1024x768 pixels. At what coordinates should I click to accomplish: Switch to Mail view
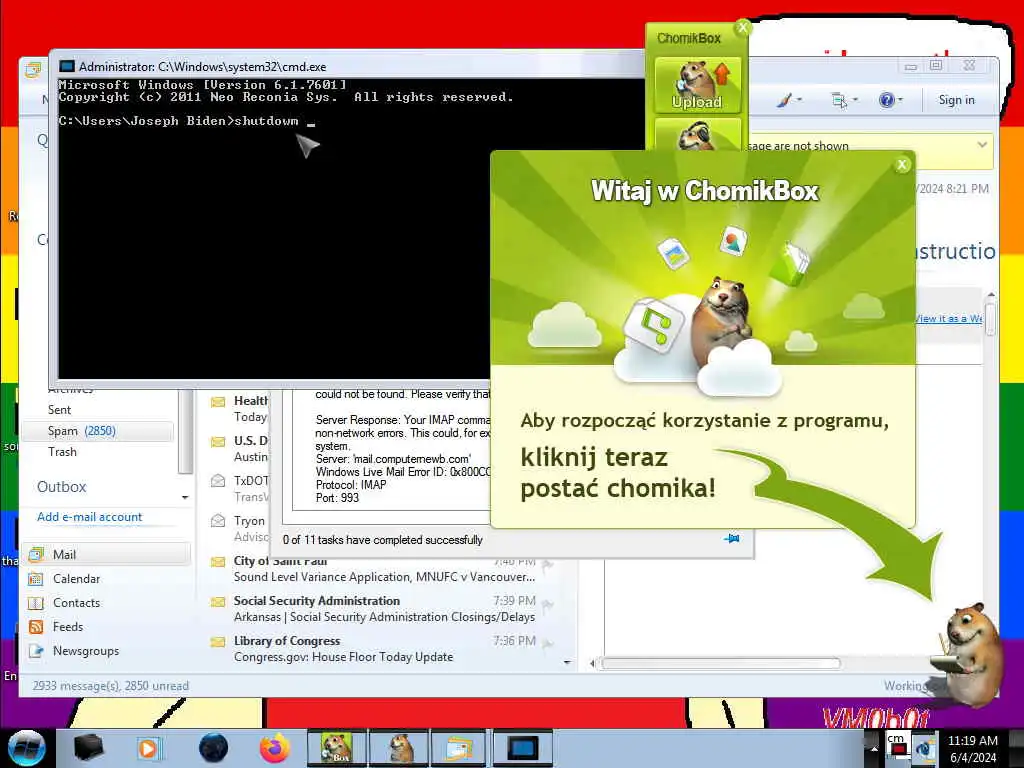tap(108, 554)
